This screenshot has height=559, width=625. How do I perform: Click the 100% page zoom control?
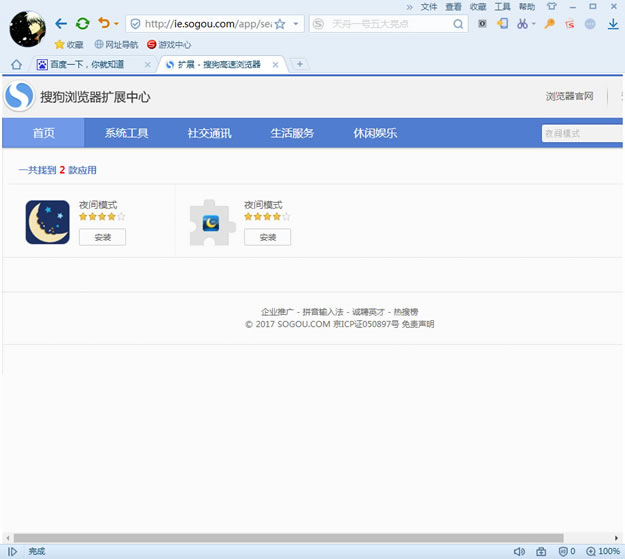603,551
